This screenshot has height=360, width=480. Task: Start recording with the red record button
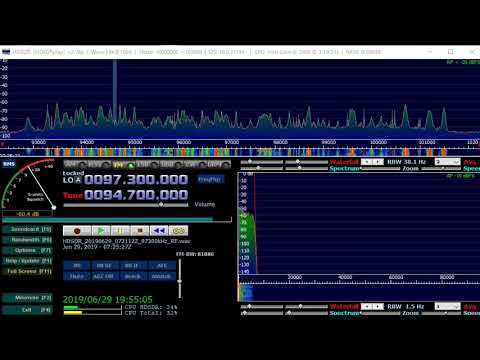tap(77, 231)
